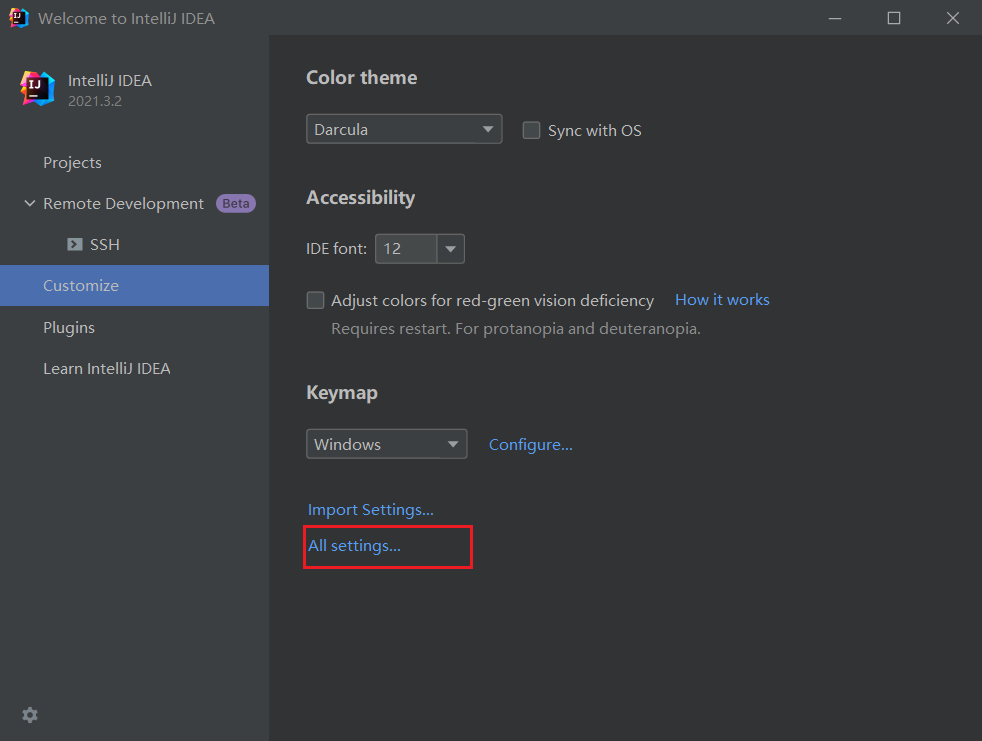This screenshot has height=741, width=982.
Task: Click the Beta badge
Action: [235, 204]
